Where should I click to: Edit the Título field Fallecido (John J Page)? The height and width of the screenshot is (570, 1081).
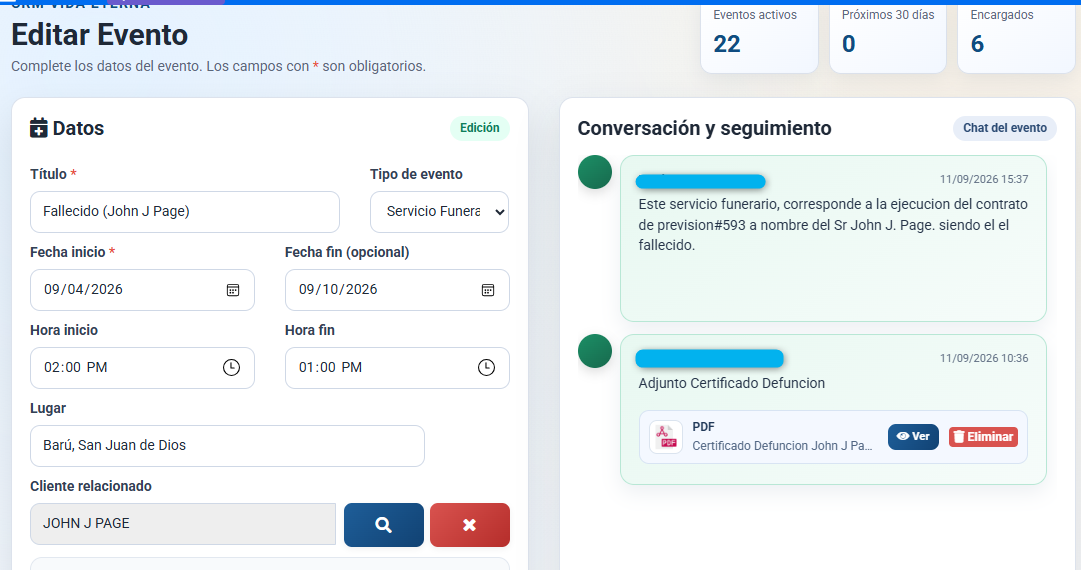[x=185, y=212]
